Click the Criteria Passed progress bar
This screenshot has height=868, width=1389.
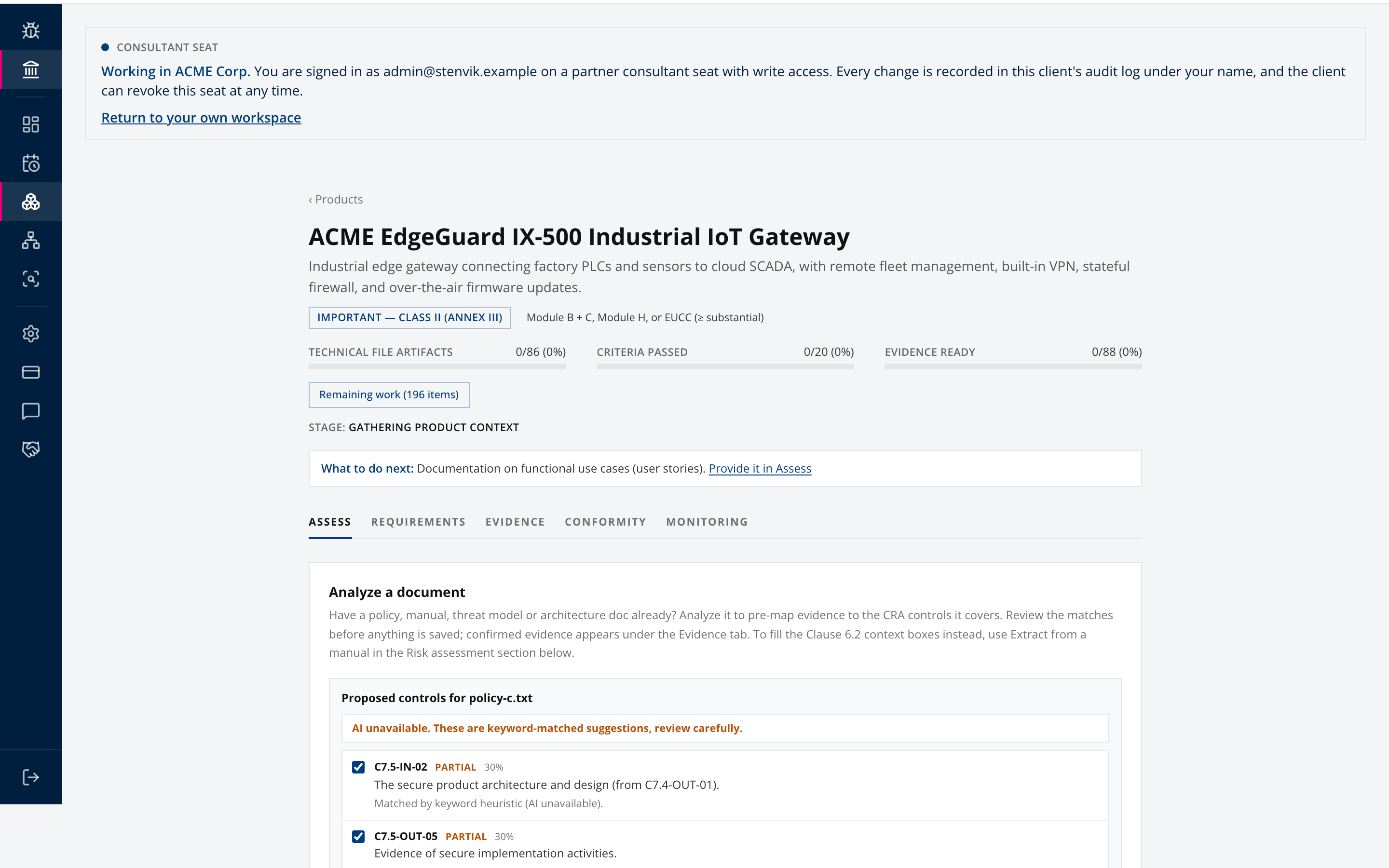pyautogui.click(x=725, y=366)
